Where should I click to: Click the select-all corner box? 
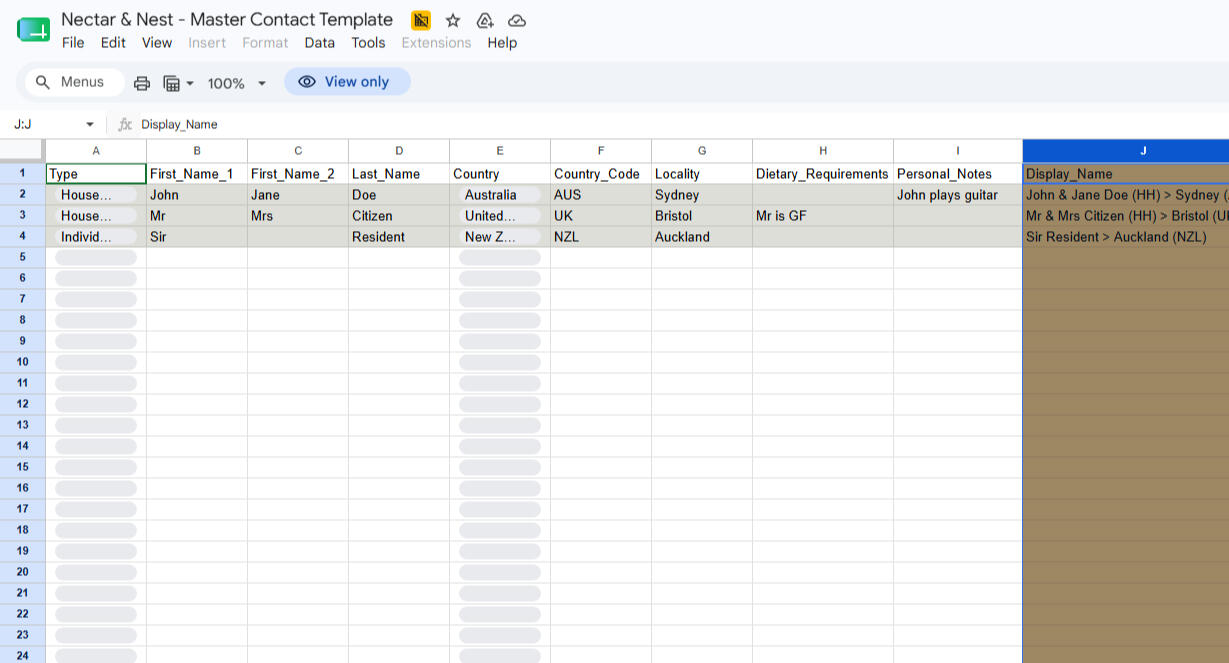pos(22,151)
